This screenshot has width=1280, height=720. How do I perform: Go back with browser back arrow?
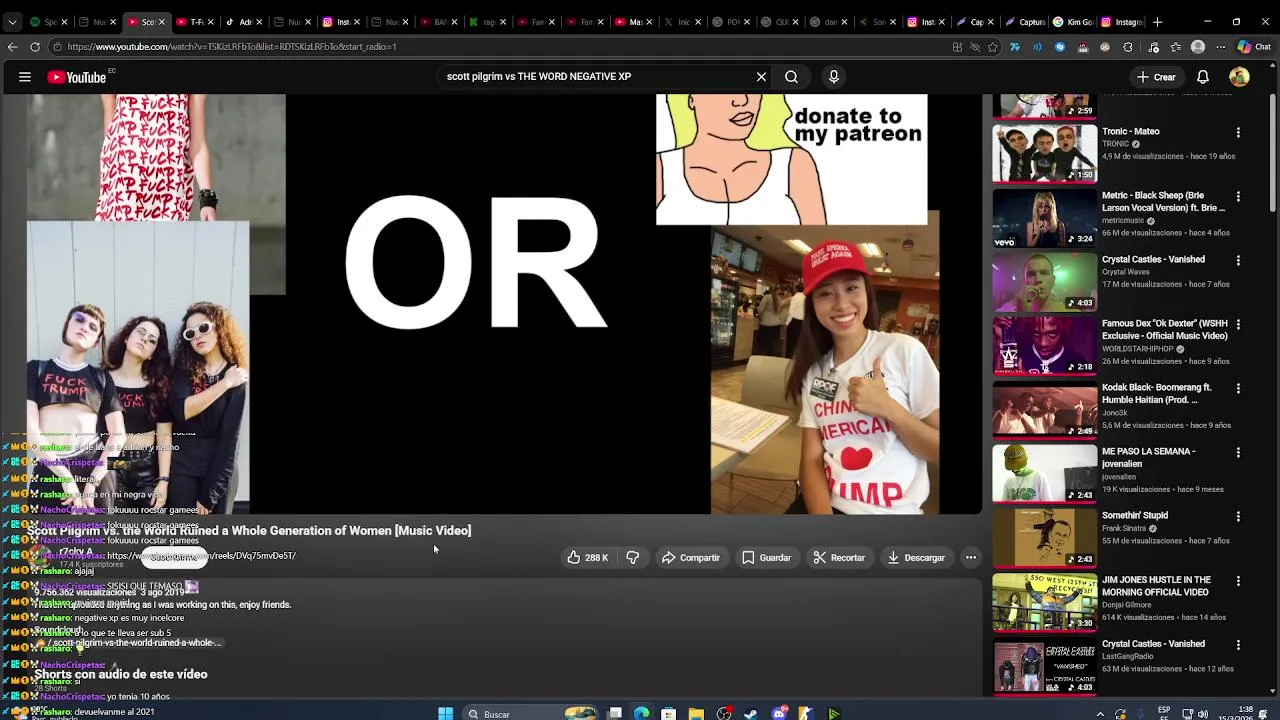pyautogui.click(x=12, y=47)
